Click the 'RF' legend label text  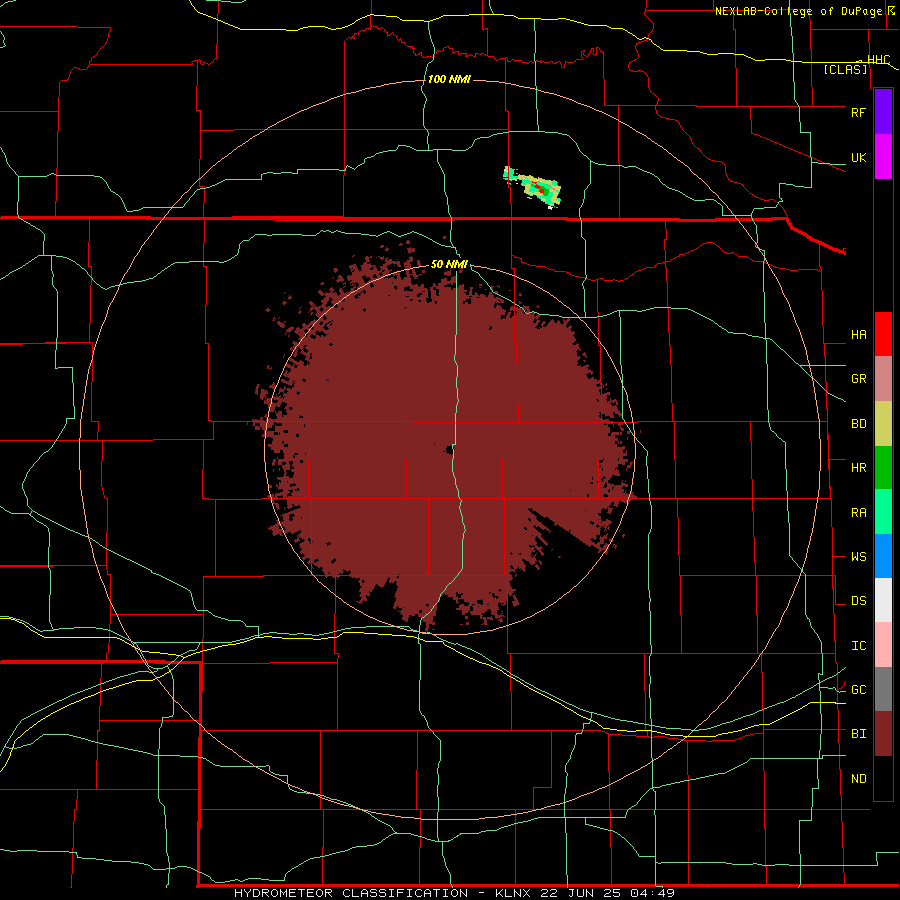point(858,112)
